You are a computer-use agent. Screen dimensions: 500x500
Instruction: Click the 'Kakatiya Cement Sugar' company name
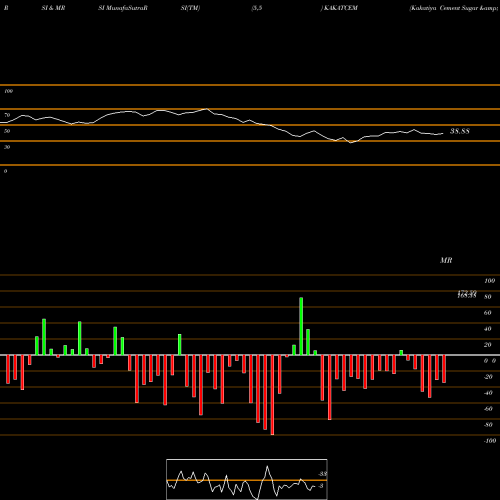coord(444,8)
